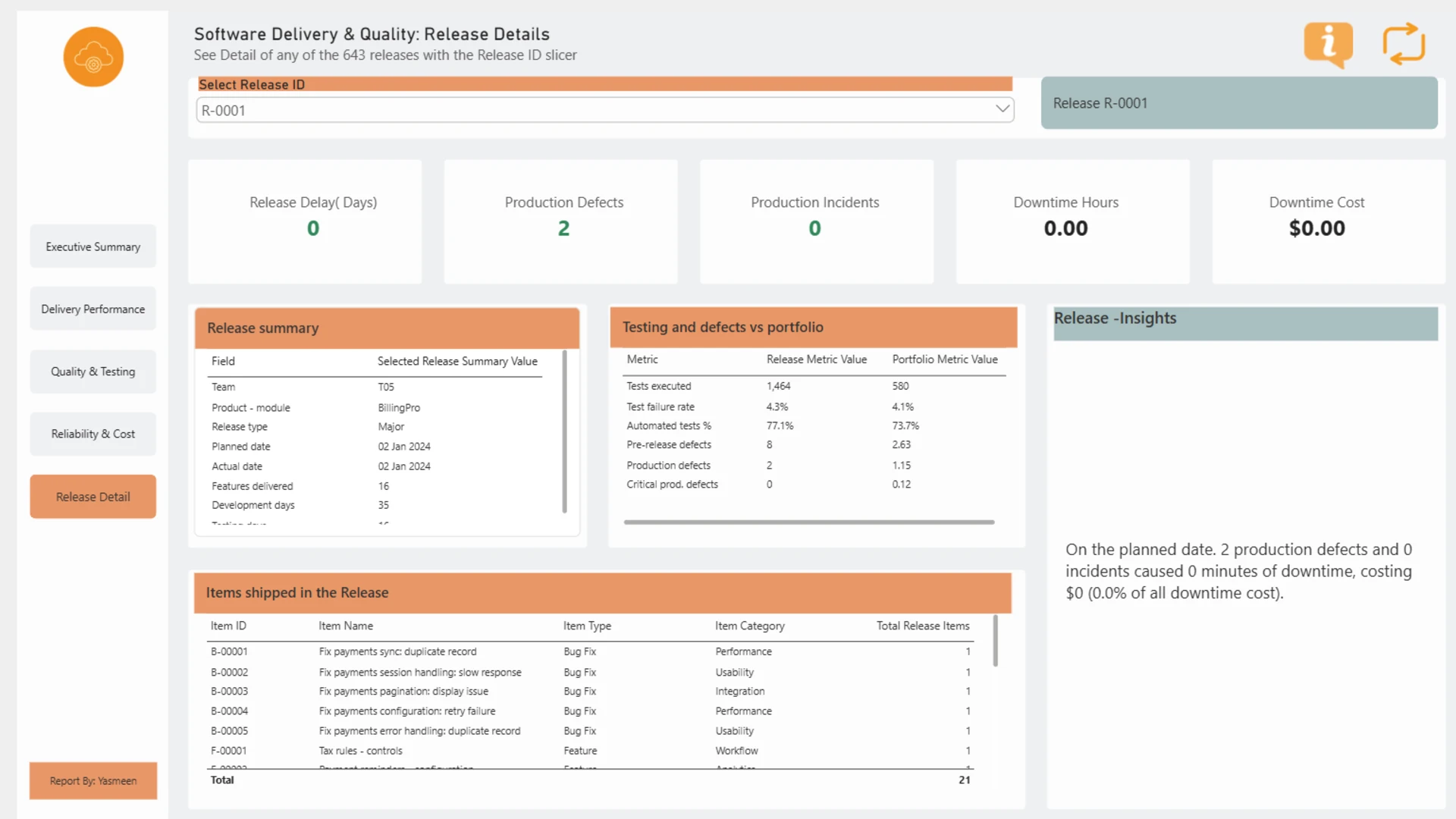
Task: Click the Downtime Hours 0.00 card
Action: tap(1072, 221)
